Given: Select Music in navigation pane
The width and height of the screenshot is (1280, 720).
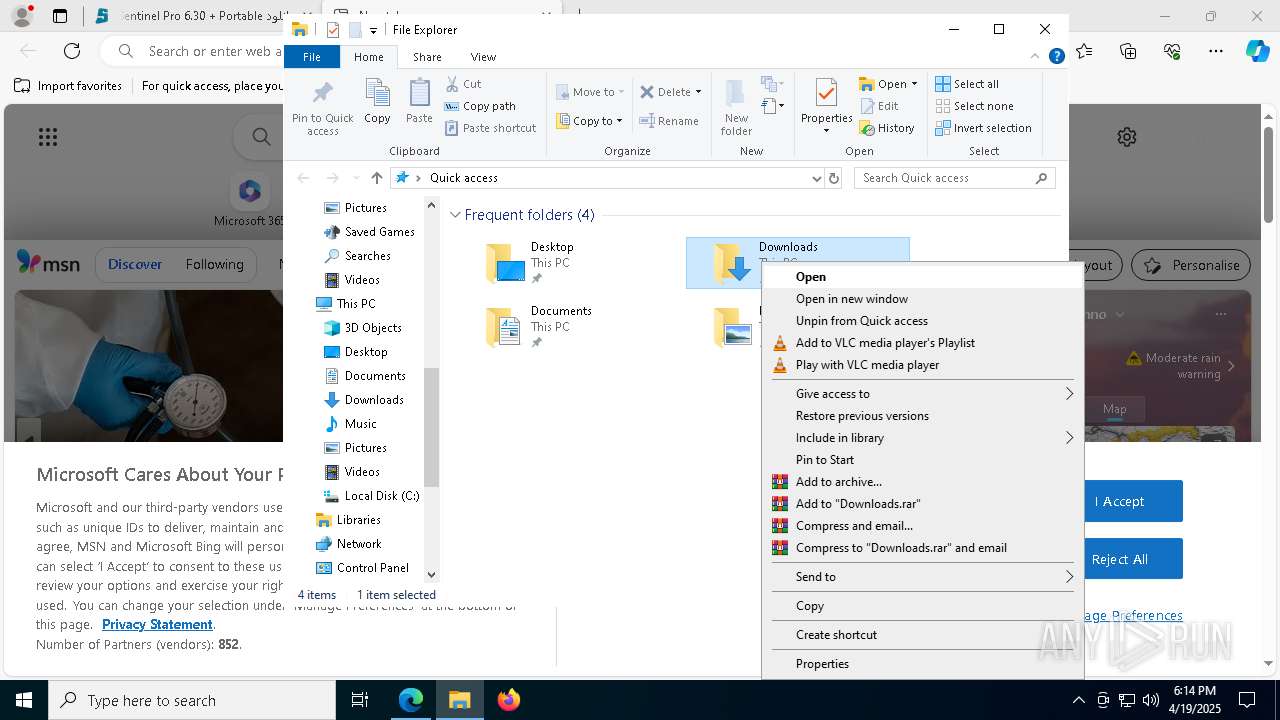Looking at the screenshot, I should pos(350,424).
